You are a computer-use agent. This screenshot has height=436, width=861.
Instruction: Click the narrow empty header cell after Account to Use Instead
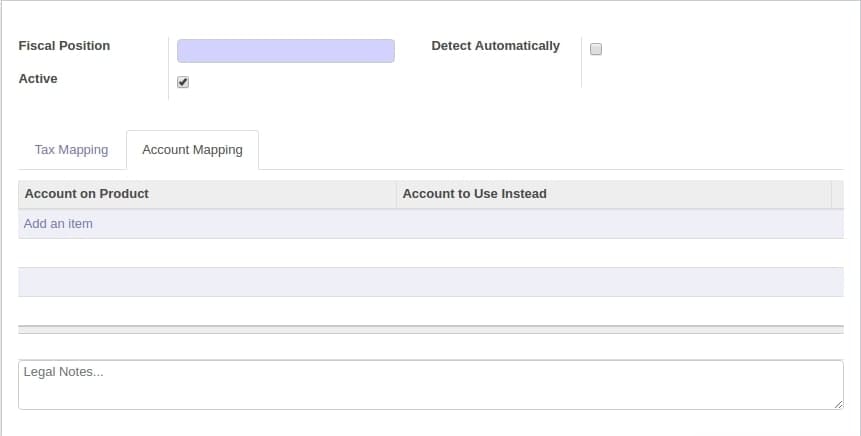pyautogui.click(x=837, y=194)
